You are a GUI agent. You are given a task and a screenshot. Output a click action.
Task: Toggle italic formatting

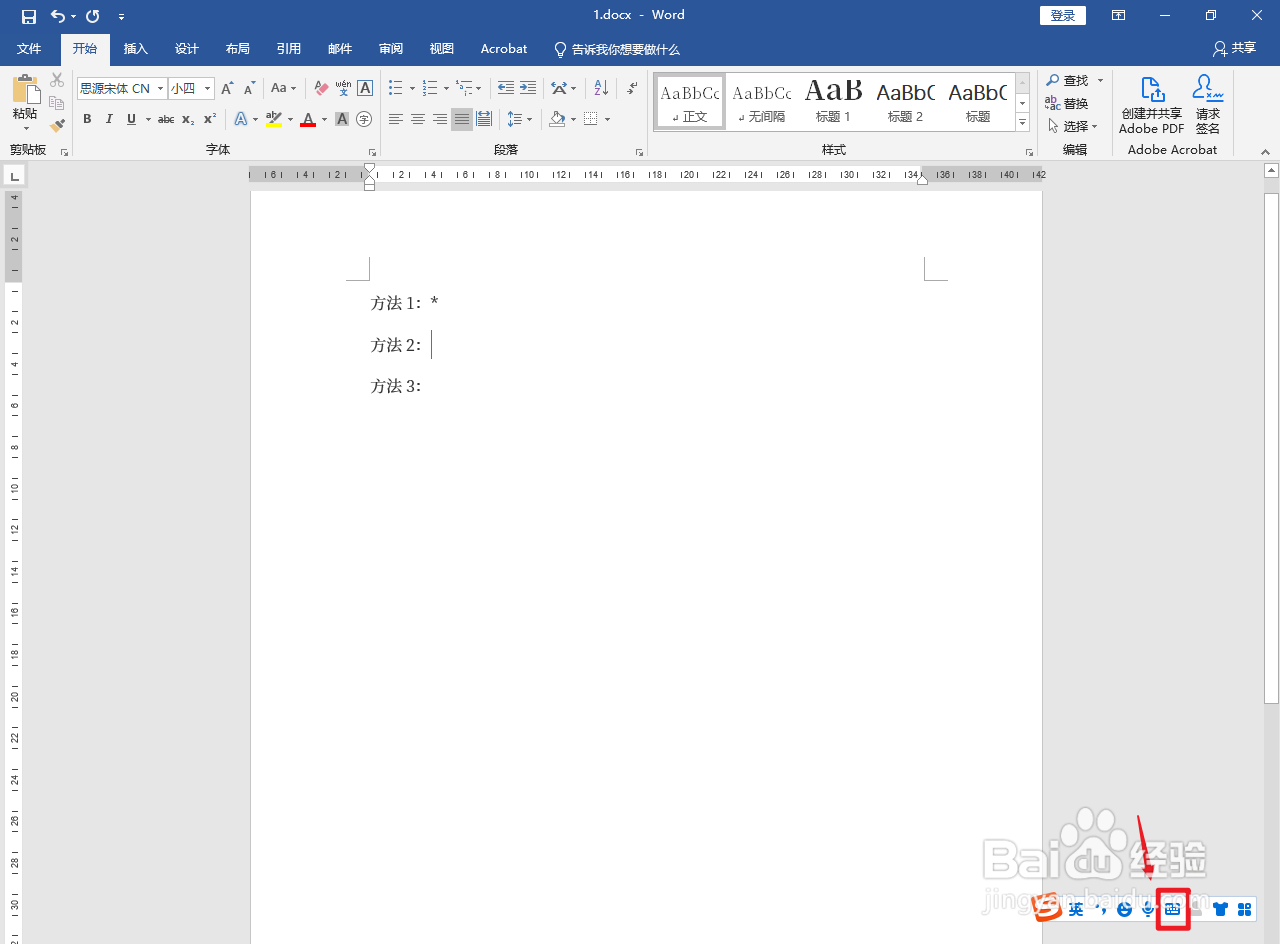click(109, 119)
